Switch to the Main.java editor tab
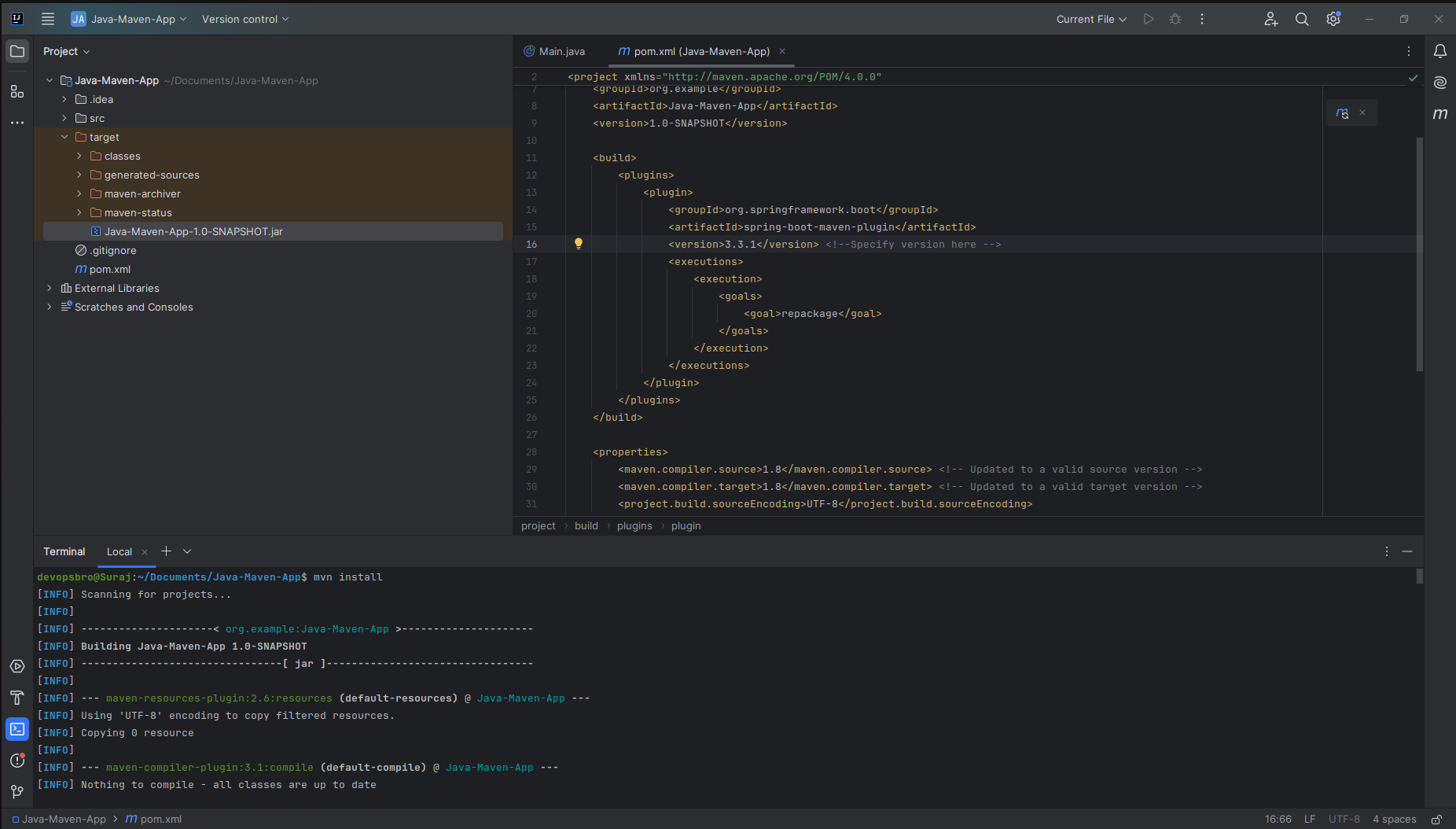This screenshot has width=1456, height=829. point(555,51)
